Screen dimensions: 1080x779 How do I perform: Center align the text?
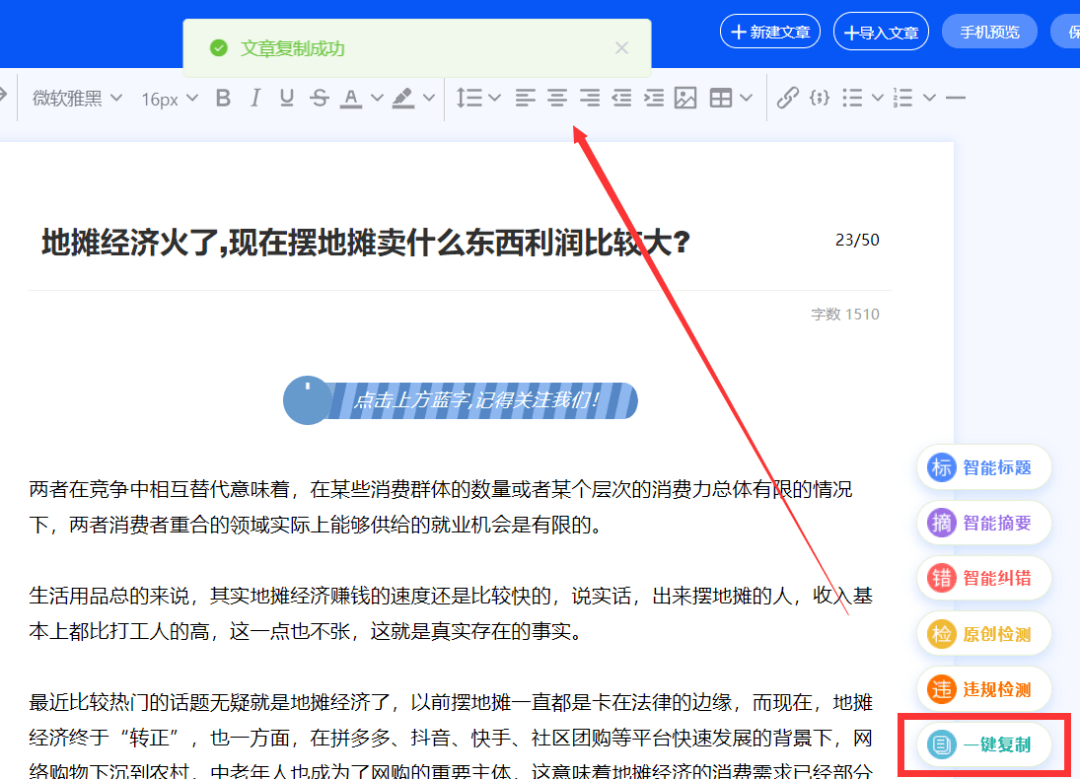(x=557, y=98)
